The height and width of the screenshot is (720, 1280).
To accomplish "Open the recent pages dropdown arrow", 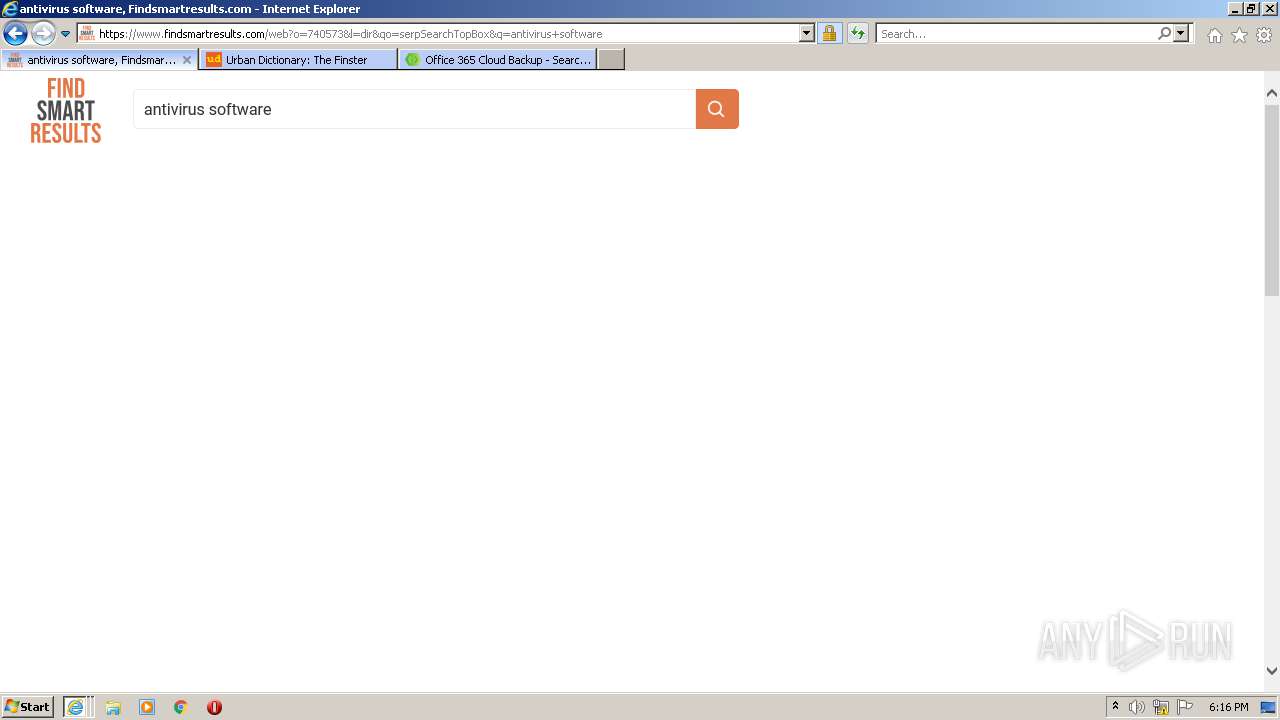I will [x=66, y=34].
